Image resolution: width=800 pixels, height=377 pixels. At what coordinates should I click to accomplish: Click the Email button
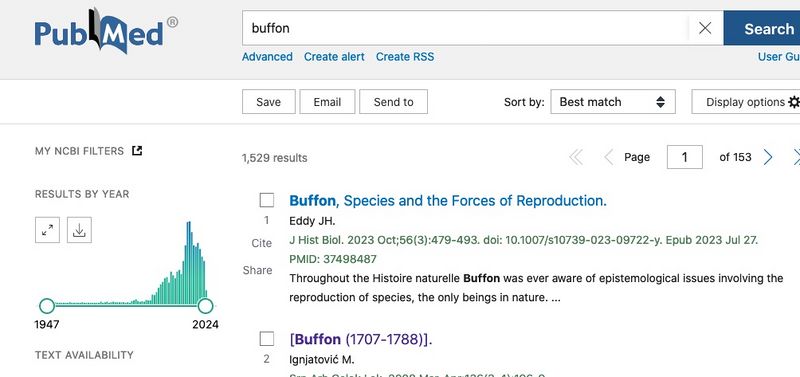(x=327, y=102)
